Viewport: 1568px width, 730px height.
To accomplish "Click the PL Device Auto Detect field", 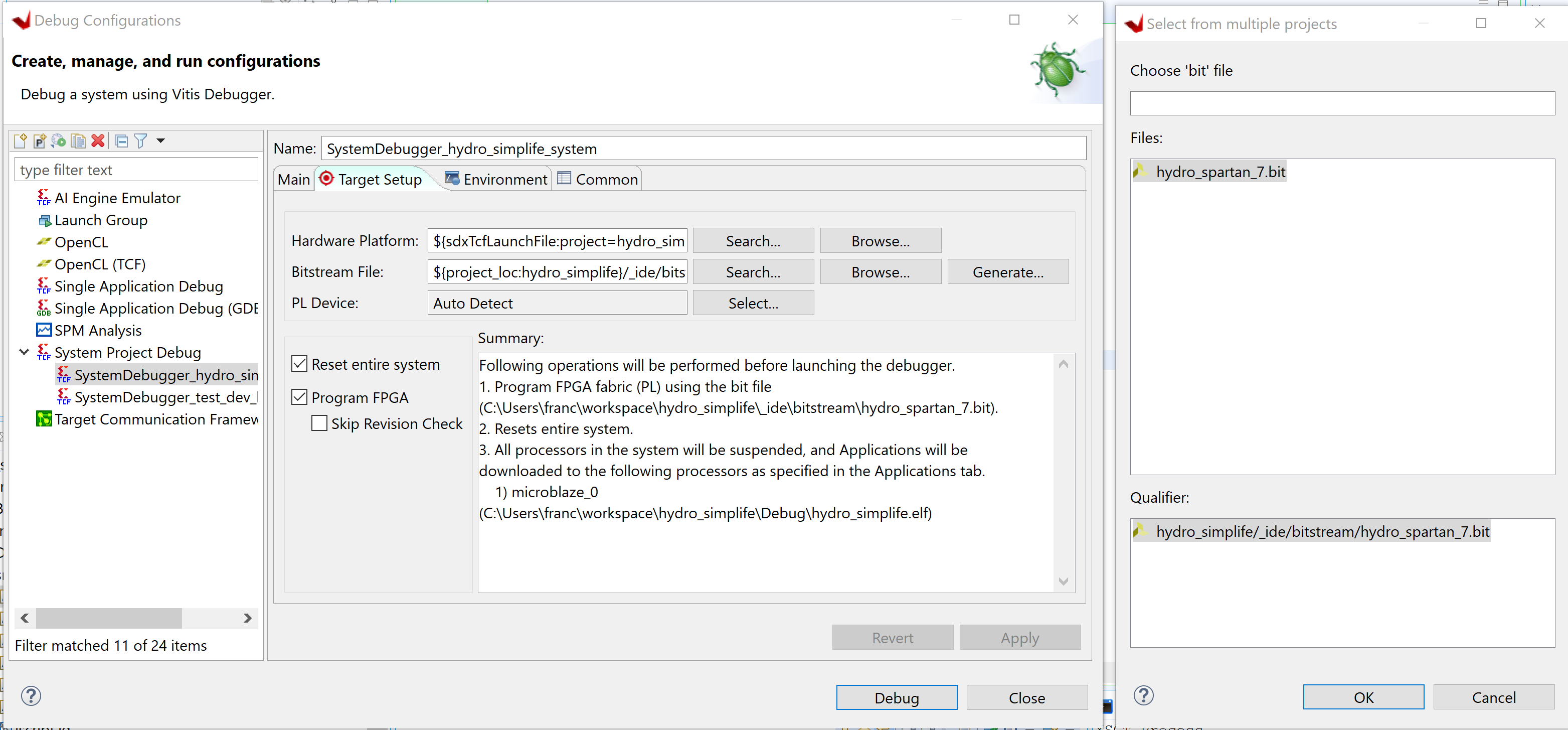I will 557,303.
